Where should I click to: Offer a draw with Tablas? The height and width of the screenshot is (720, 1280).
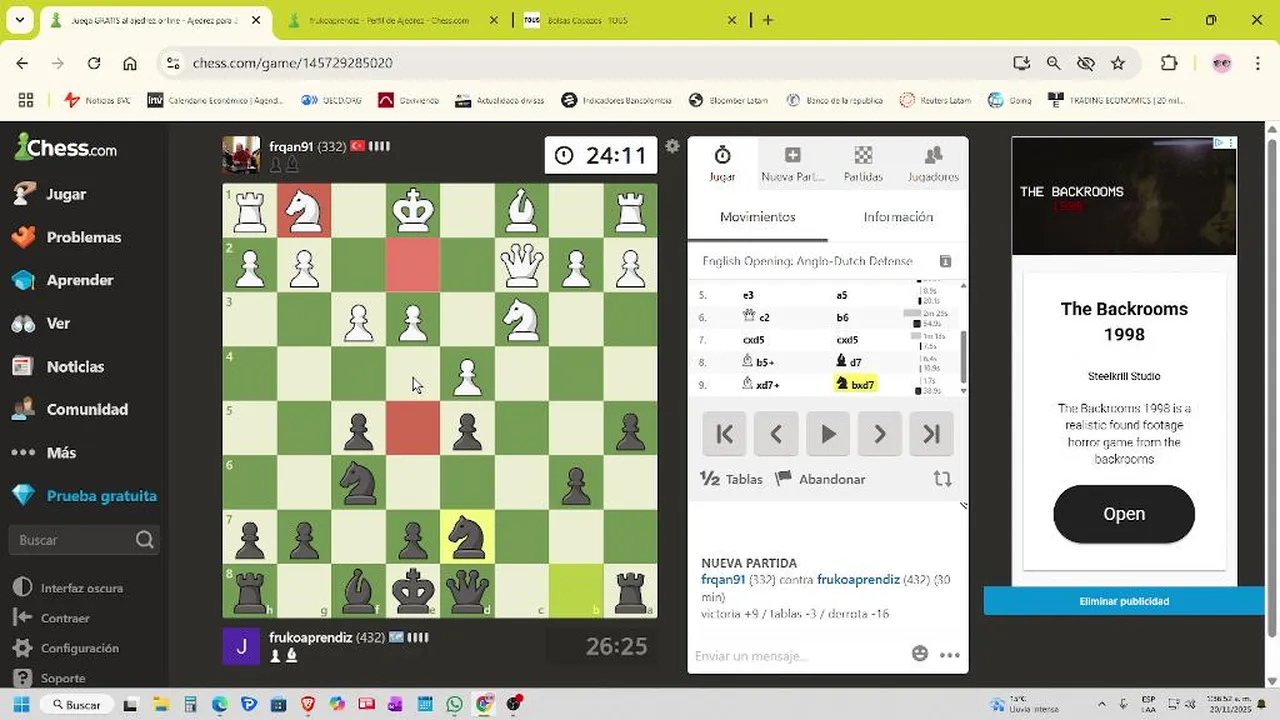coord(731,479)
